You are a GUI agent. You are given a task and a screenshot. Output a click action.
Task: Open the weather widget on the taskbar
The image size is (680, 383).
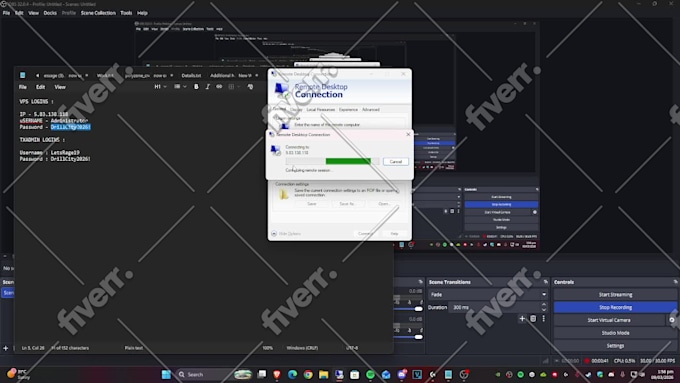(18, 374)
